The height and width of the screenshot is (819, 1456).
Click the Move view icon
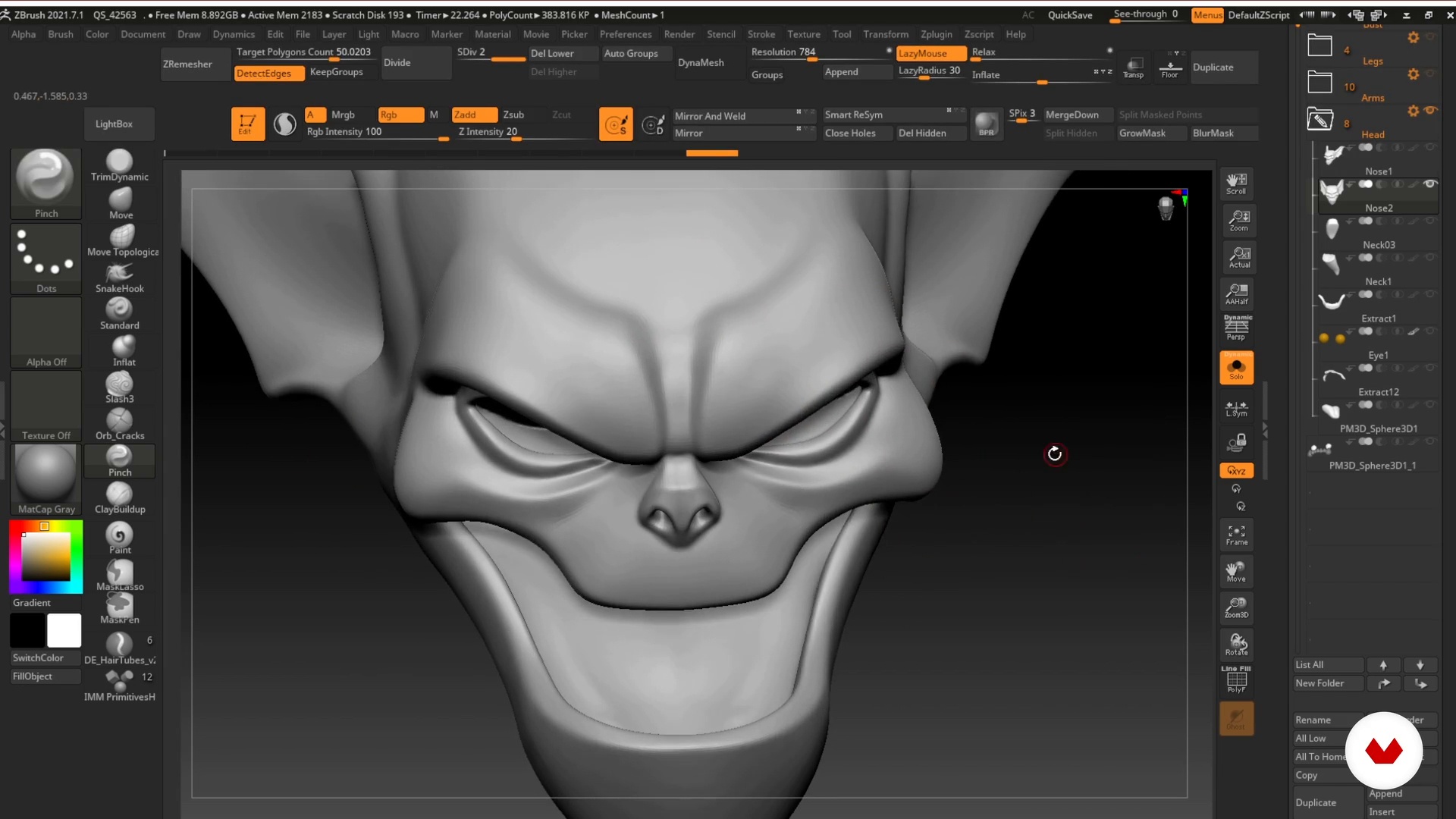[1237, 571]
